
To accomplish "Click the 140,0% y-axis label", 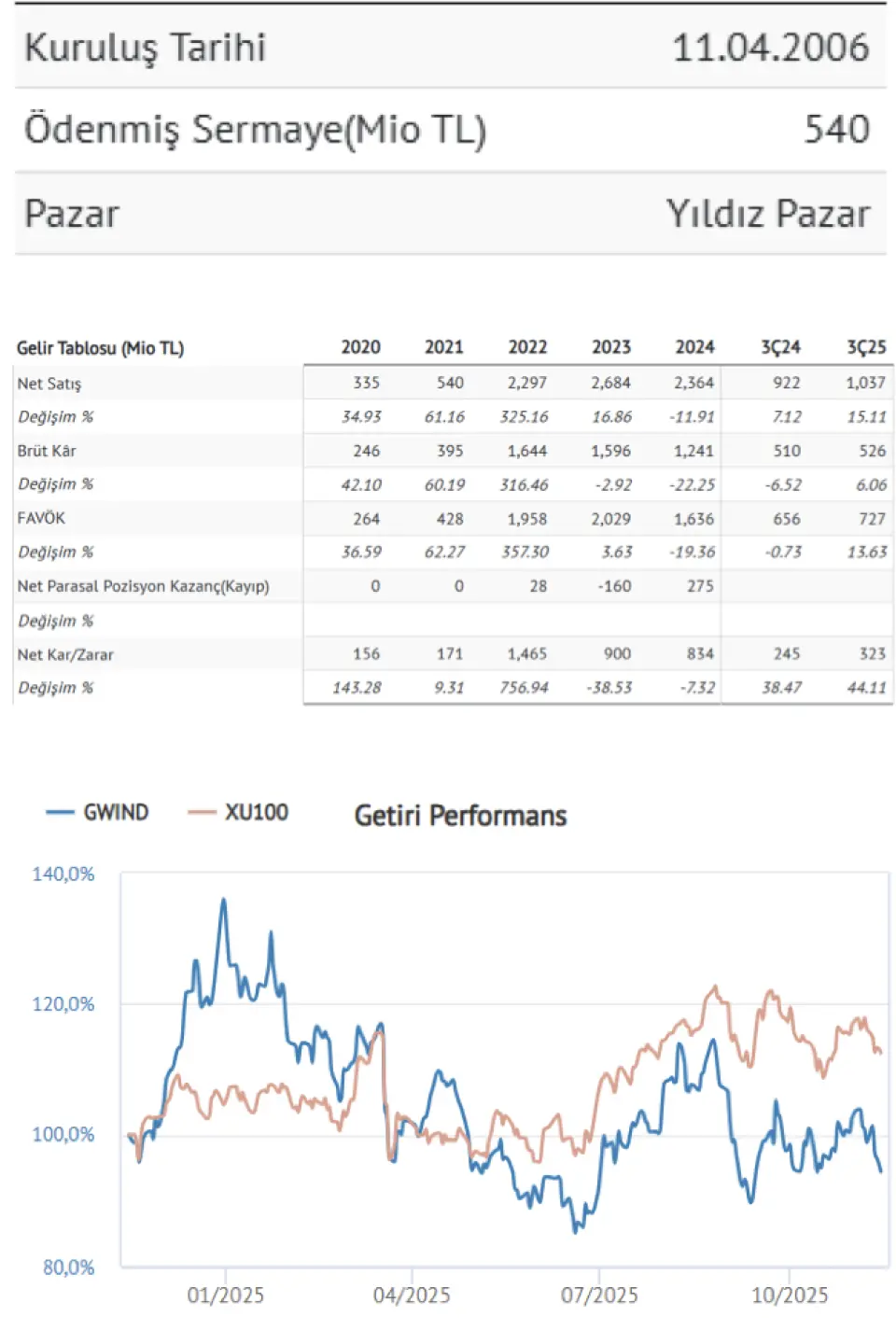I will 63,875.
